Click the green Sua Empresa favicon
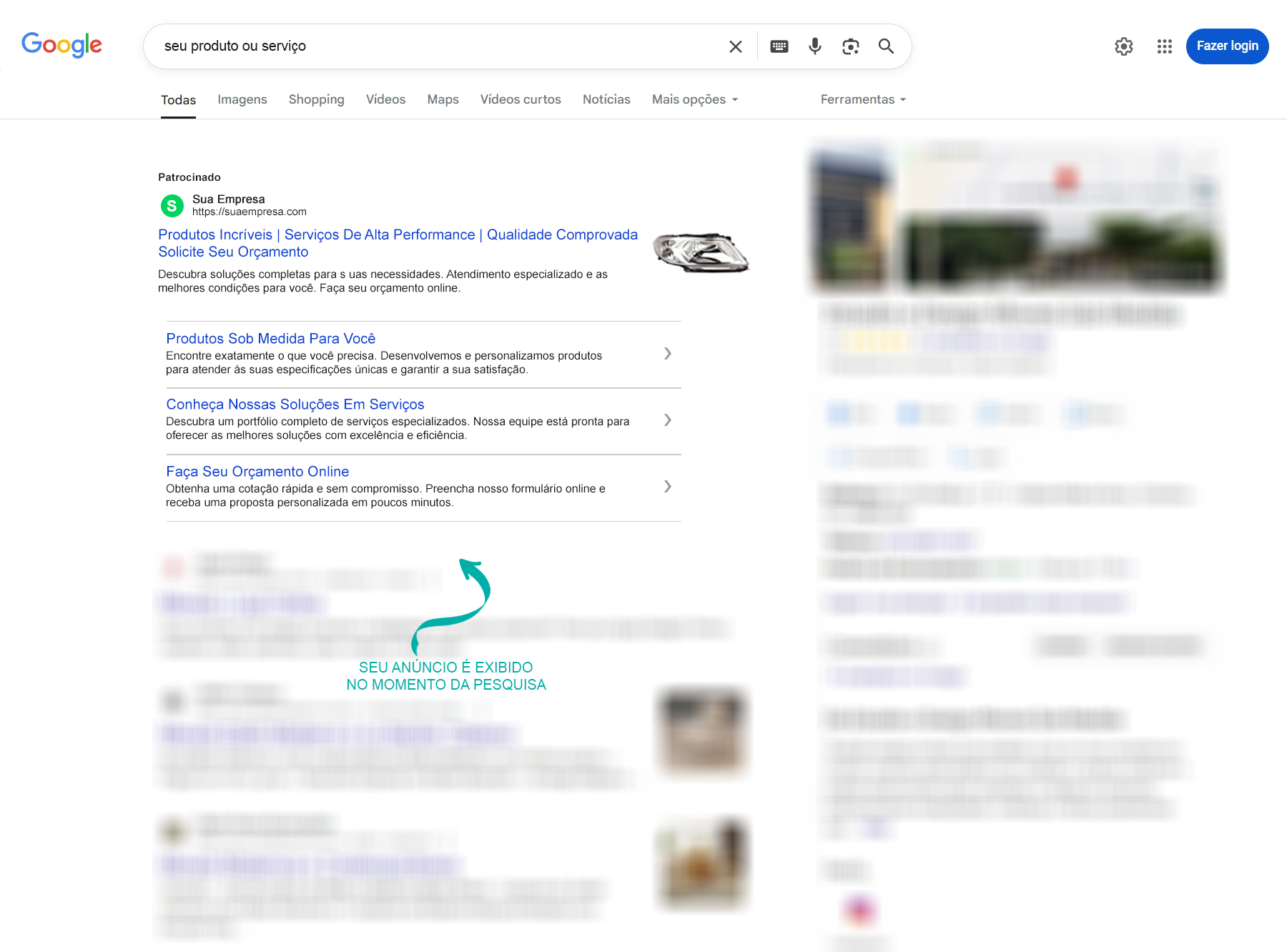1287x952 pixels. 172,206
